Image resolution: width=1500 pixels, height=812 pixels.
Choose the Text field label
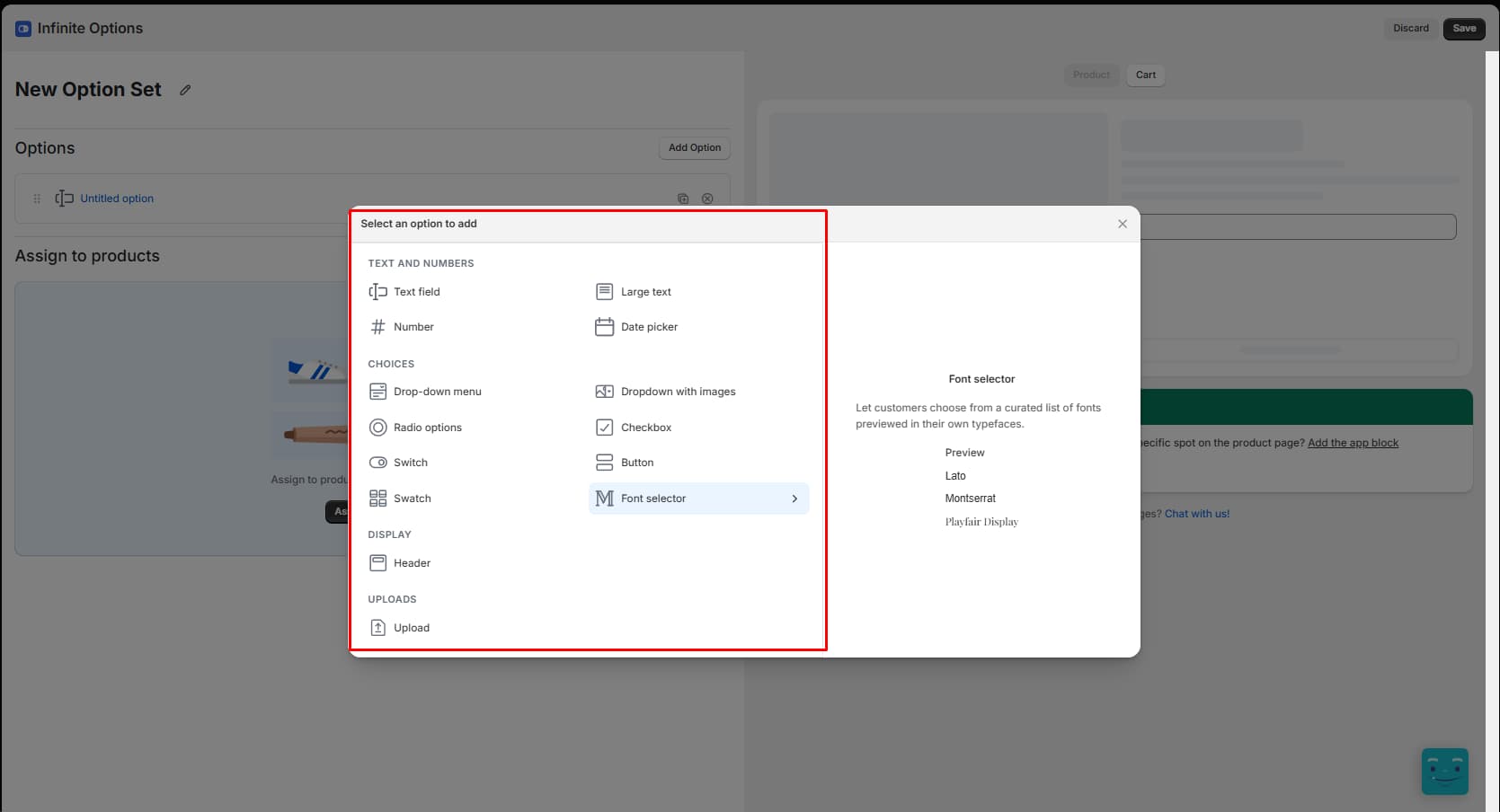[x=417, y=292]
